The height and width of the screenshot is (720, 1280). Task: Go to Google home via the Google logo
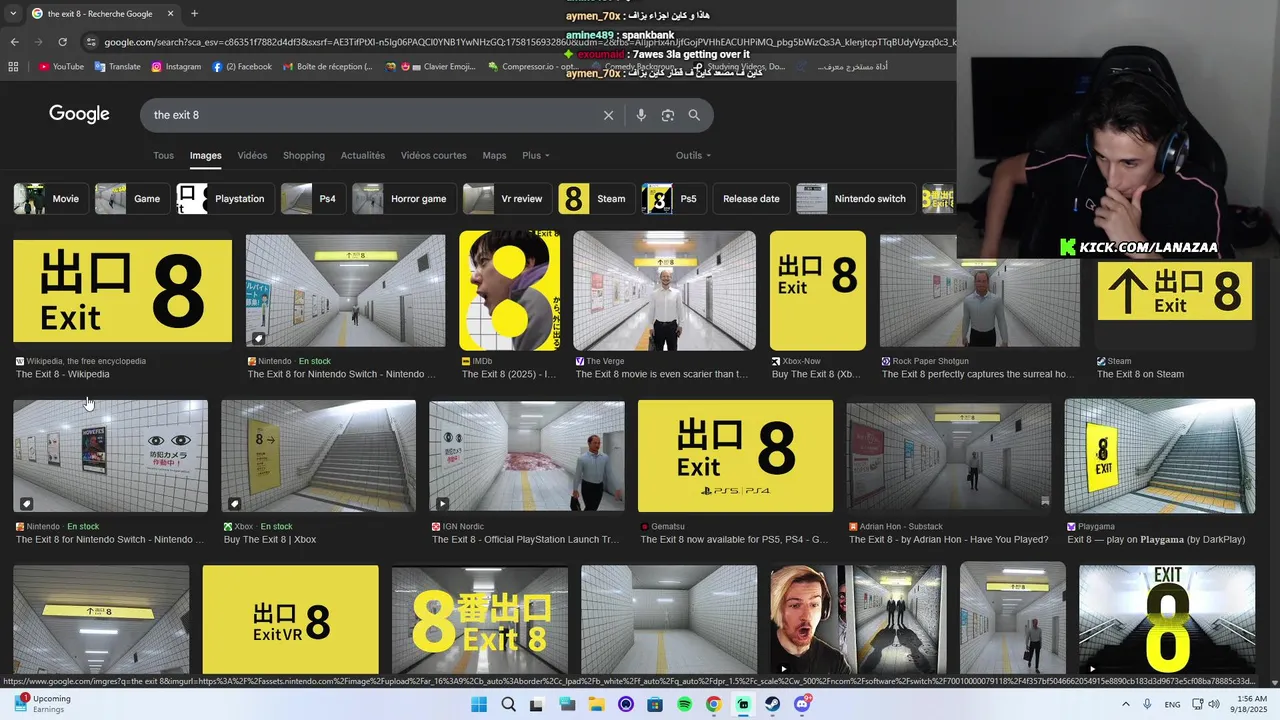pos(79,114)
